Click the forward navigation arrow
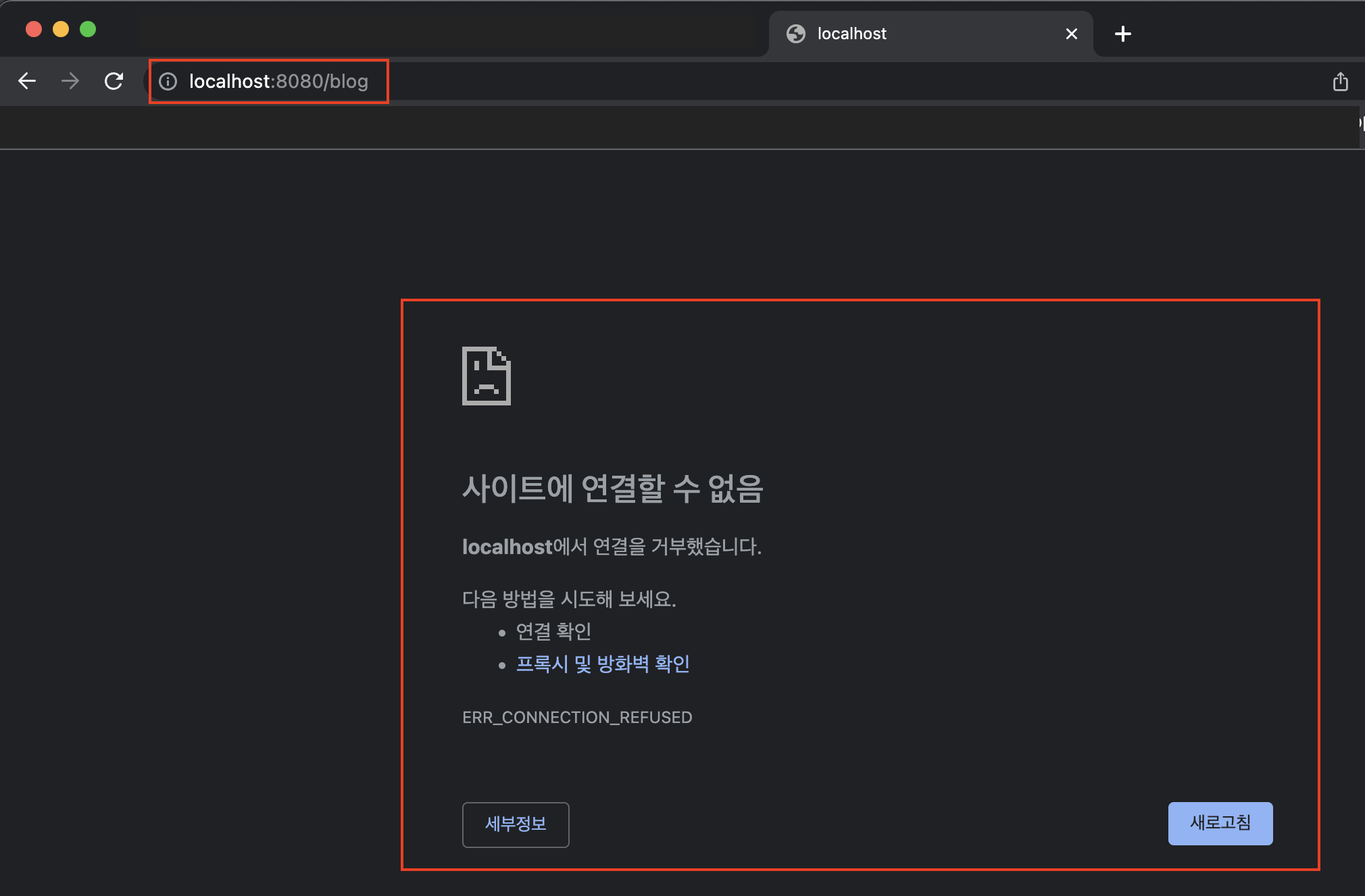 pyautogui.click(x=70, y=81)
